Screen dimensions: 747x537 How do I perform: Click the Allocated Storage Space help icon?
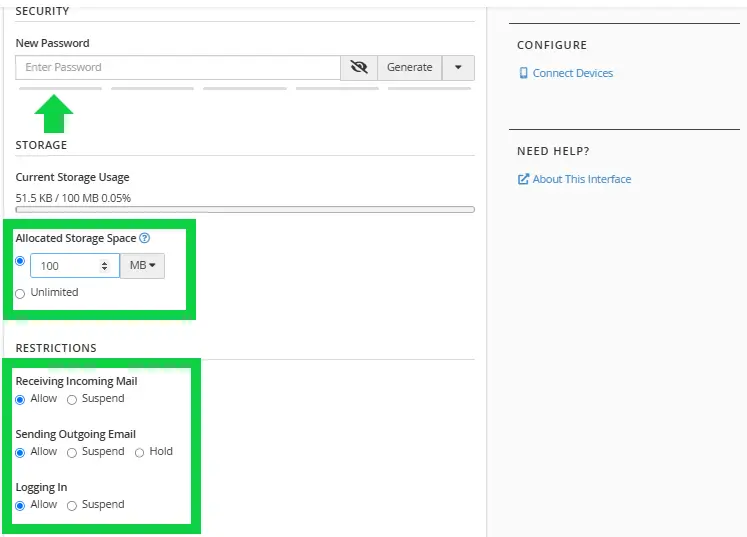(145, 238)
